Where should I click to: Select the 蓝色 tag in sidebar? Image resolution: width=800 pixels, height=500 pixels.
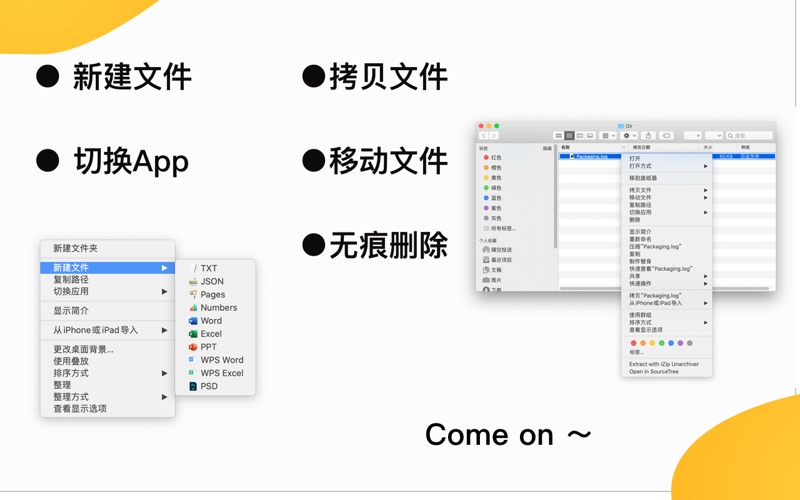click(x=492, y=198)
